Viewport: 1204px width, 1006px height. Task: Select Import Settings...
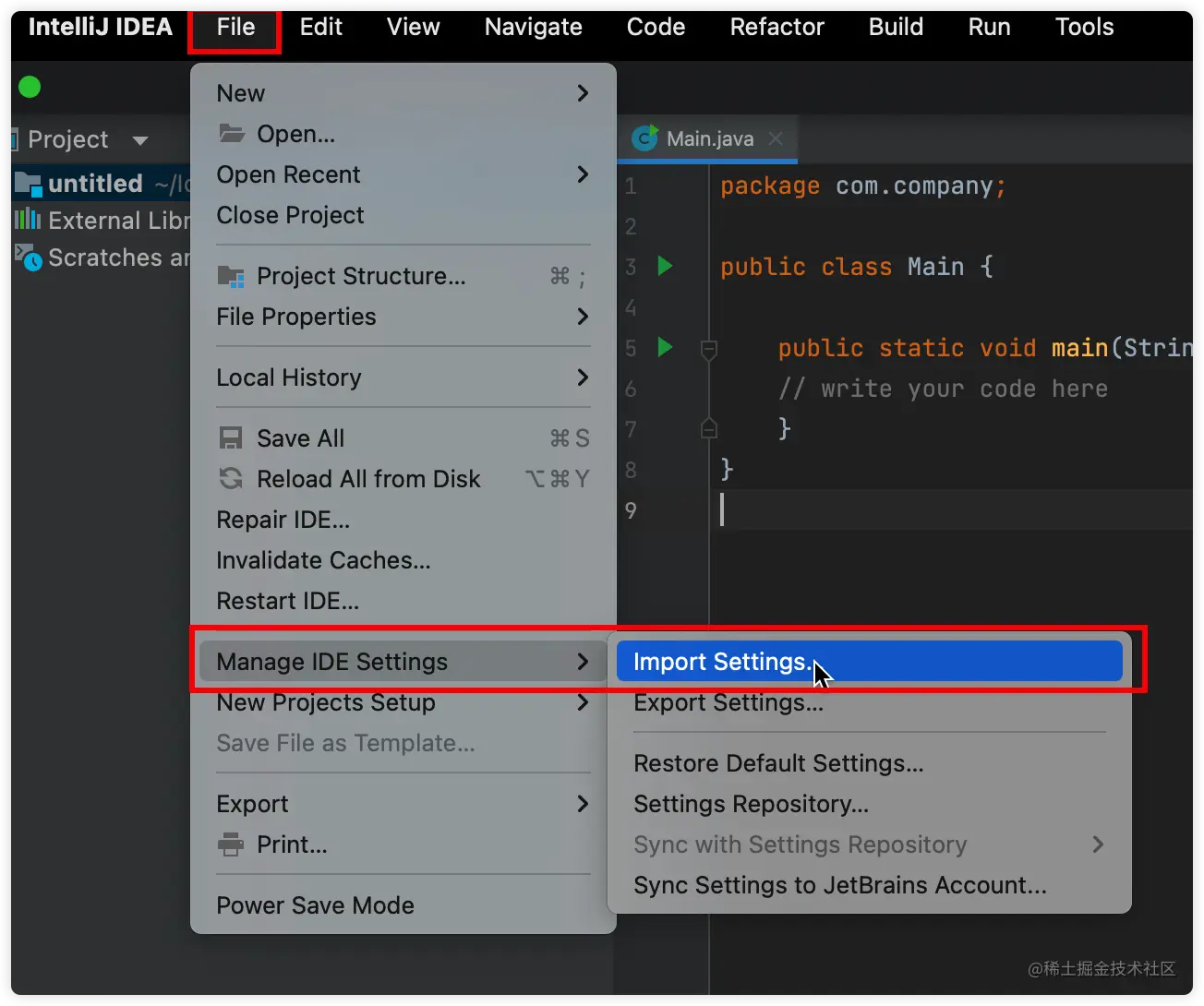click(x=869, y=662)
